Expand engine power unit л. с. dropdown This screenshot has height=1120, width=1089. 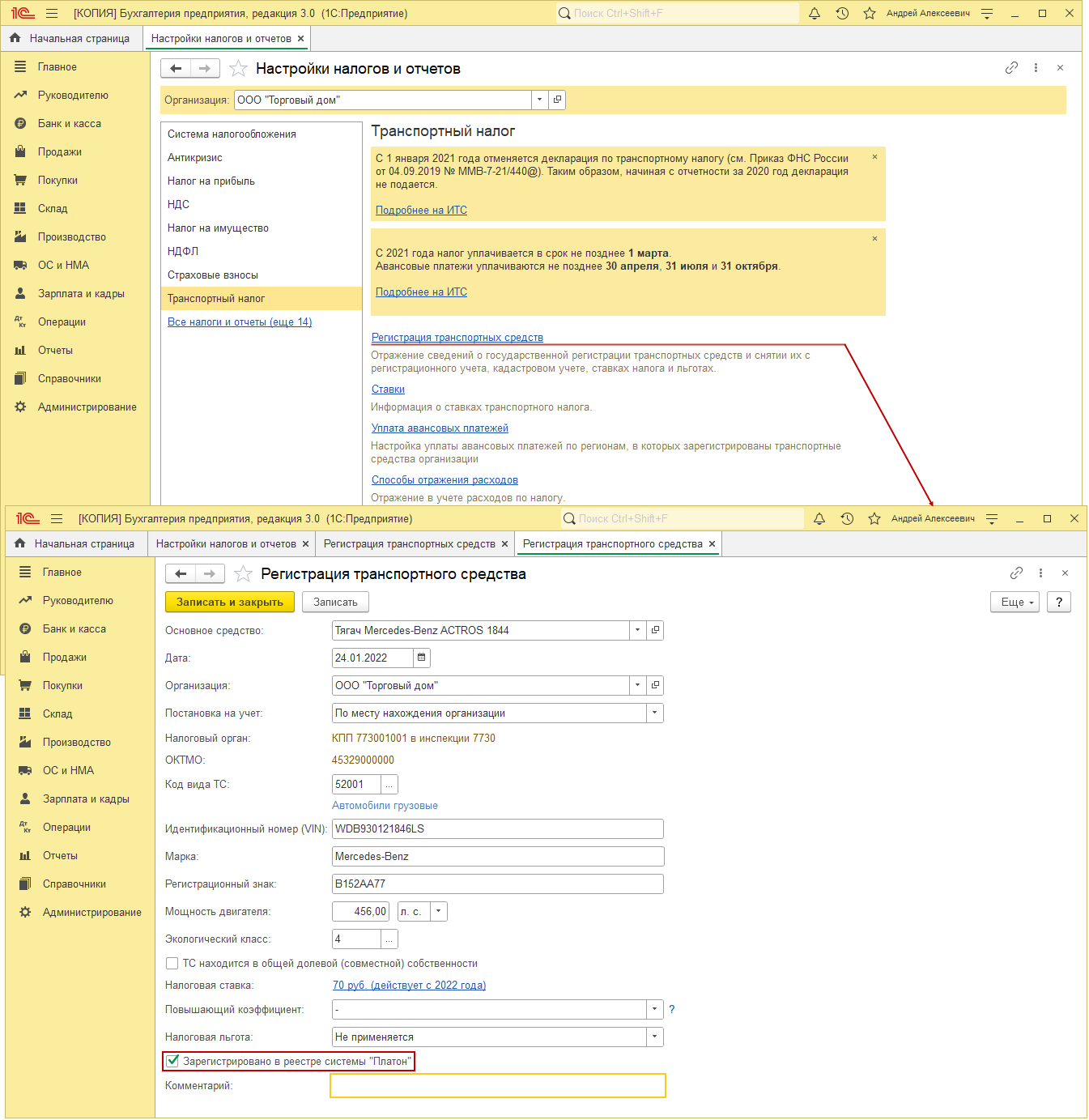click(x=439, y=911)
